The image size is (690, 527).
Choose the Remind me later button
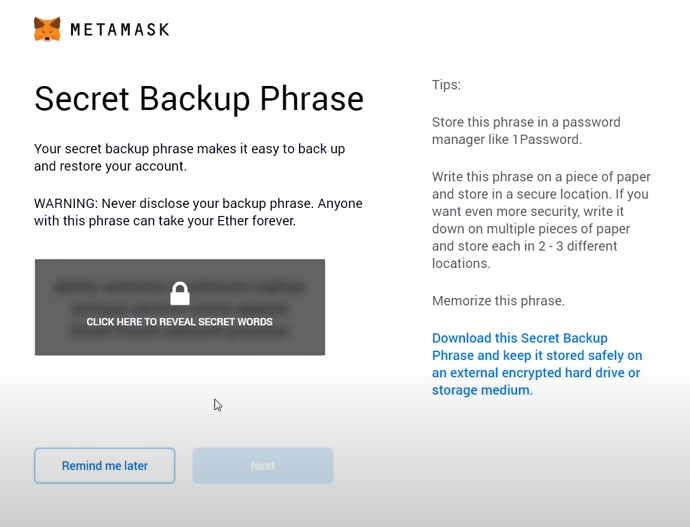[105, 465]
